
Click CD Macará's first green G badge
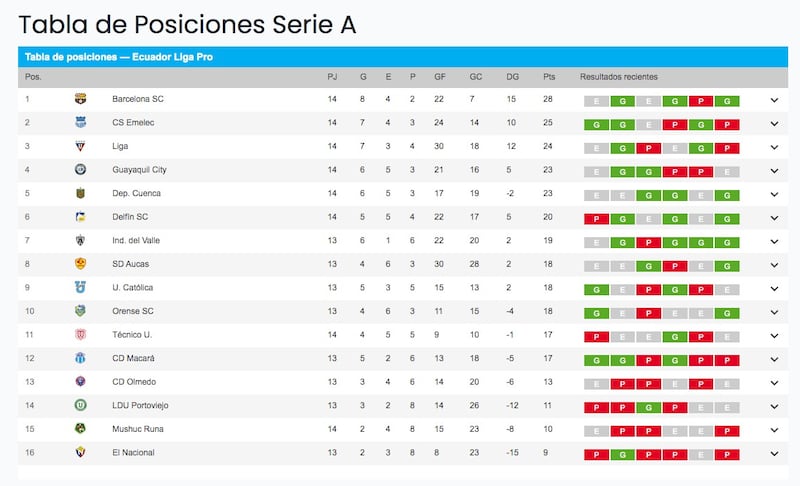[x=596, y=361]
